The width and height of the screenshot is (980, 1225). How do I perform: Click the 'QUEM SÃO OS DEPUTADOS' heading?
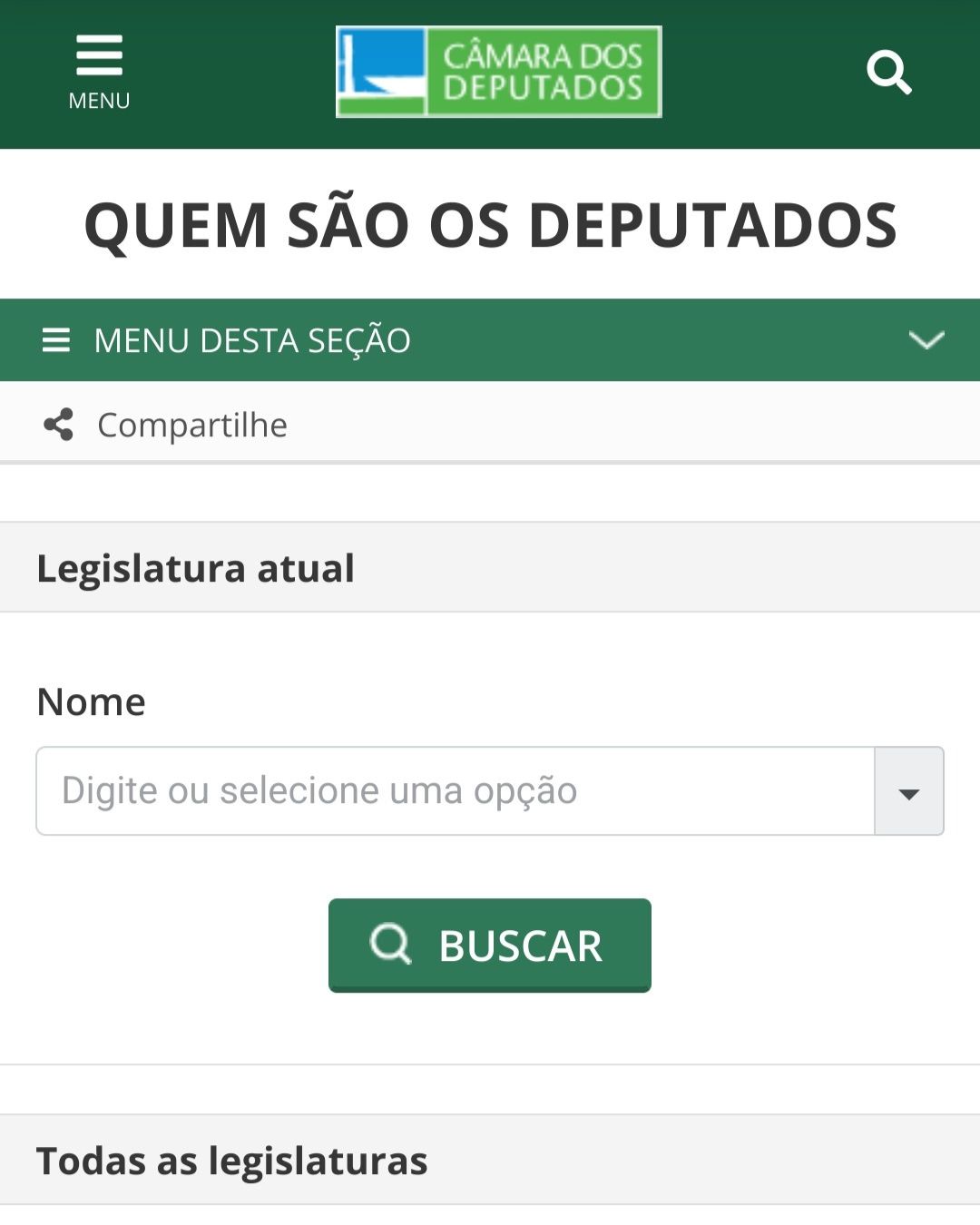coord(490,224)
